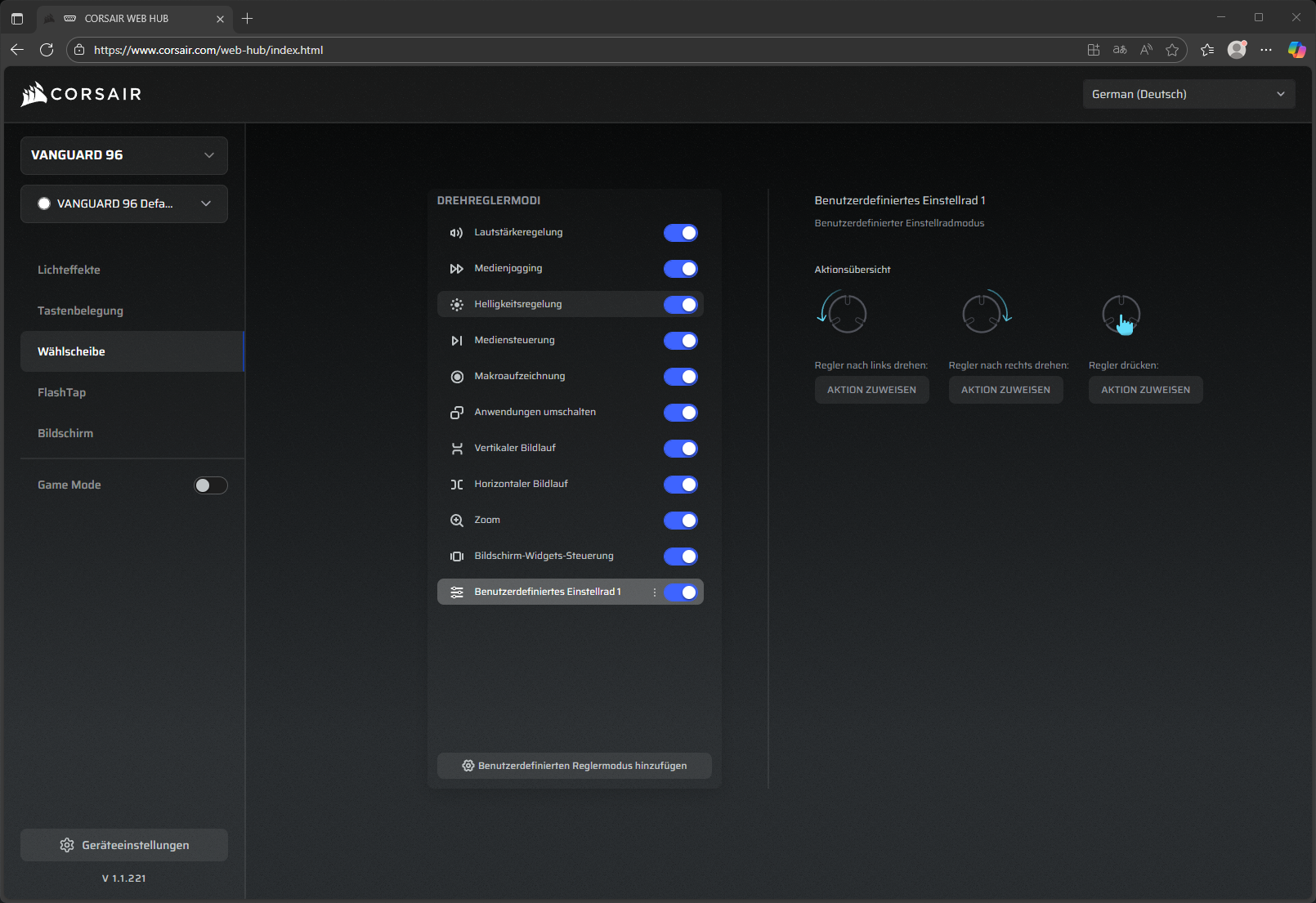Enable the Game Mode switch

click(210, 485)
